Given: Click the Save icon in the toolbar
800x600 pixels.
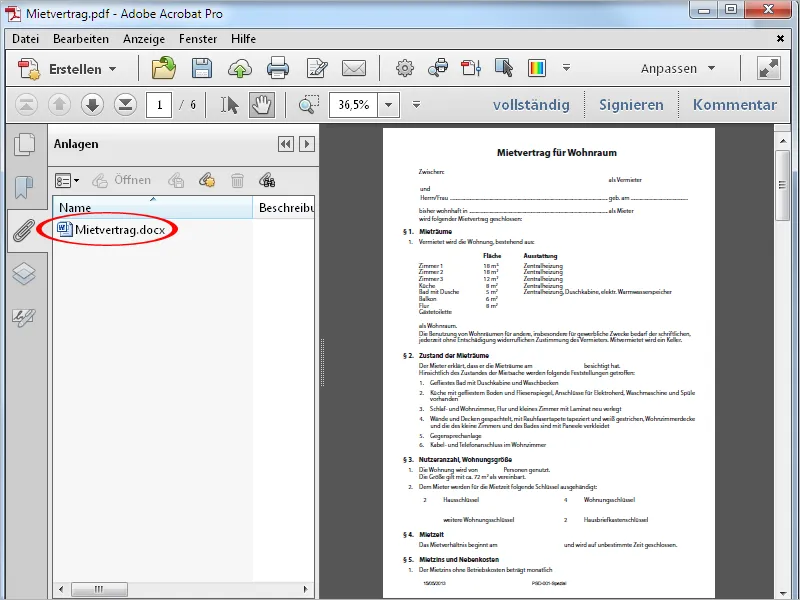Looking at the screenshot, I should coord(202,68).
